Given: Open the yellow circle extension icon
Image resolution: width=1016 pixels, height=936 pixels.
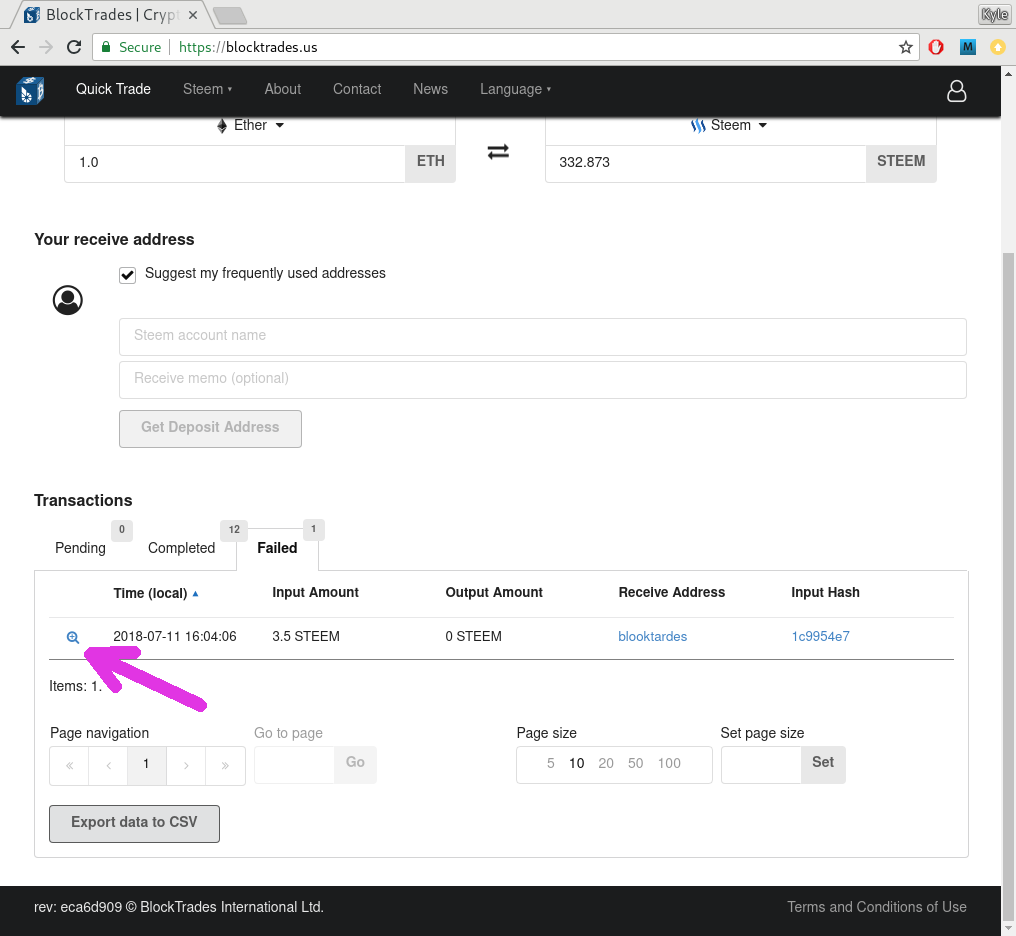Looking at the screenshot, I should [998, 47].
